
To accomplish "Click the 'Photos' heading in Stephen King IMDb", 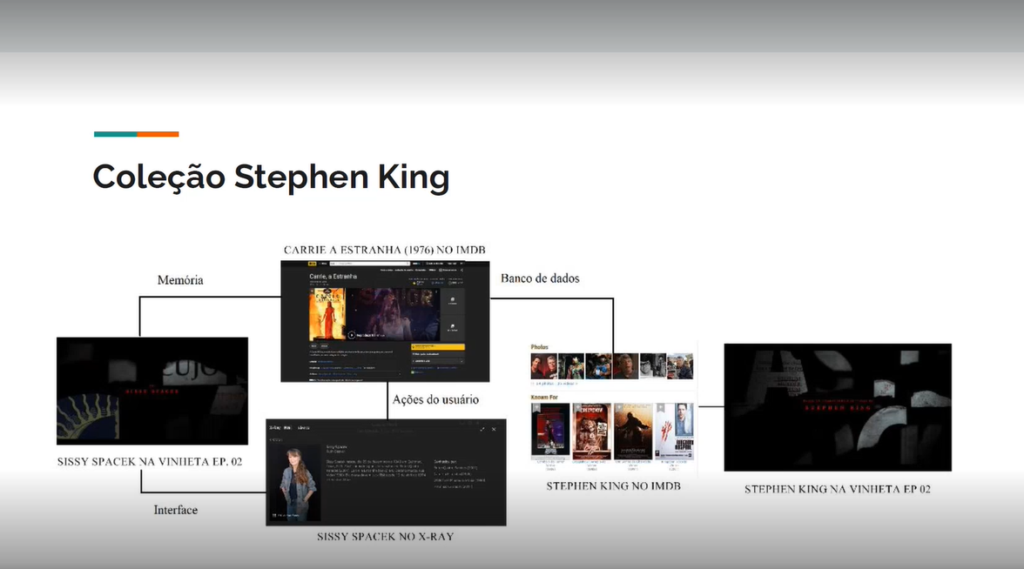I will (539, 347).
